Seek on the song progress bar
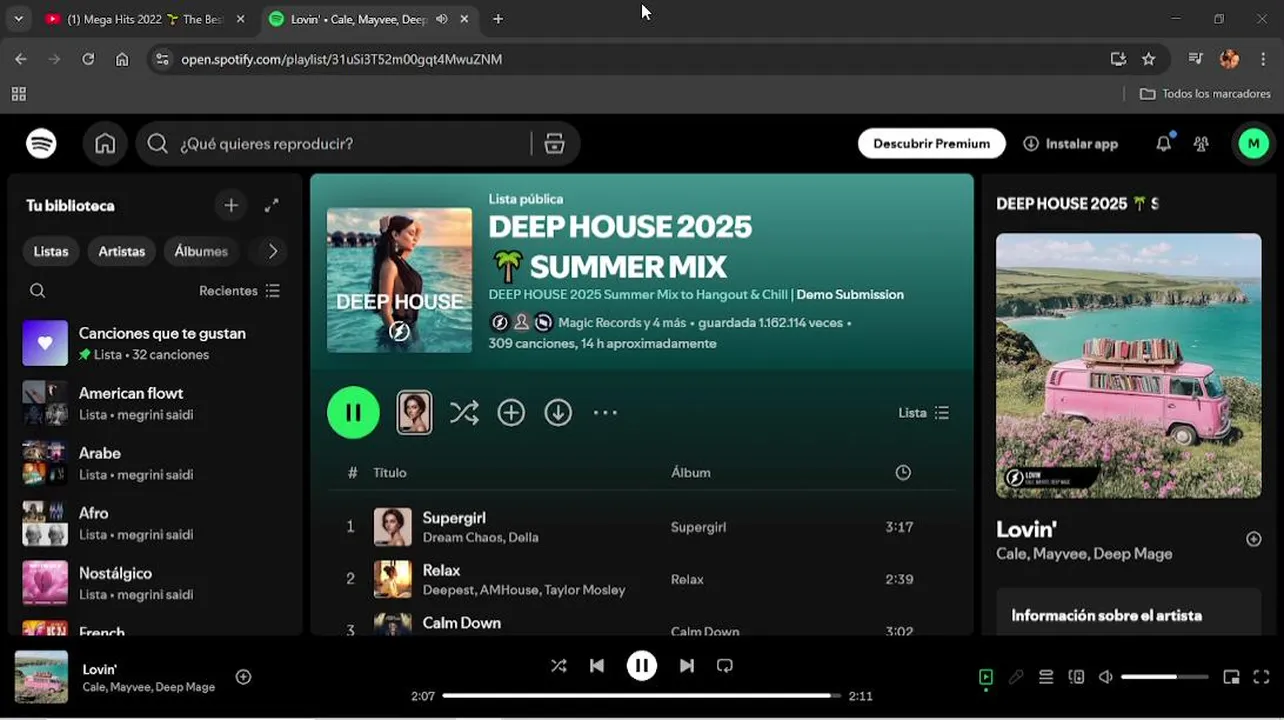The image size is (1284, 720). (642, 696)
